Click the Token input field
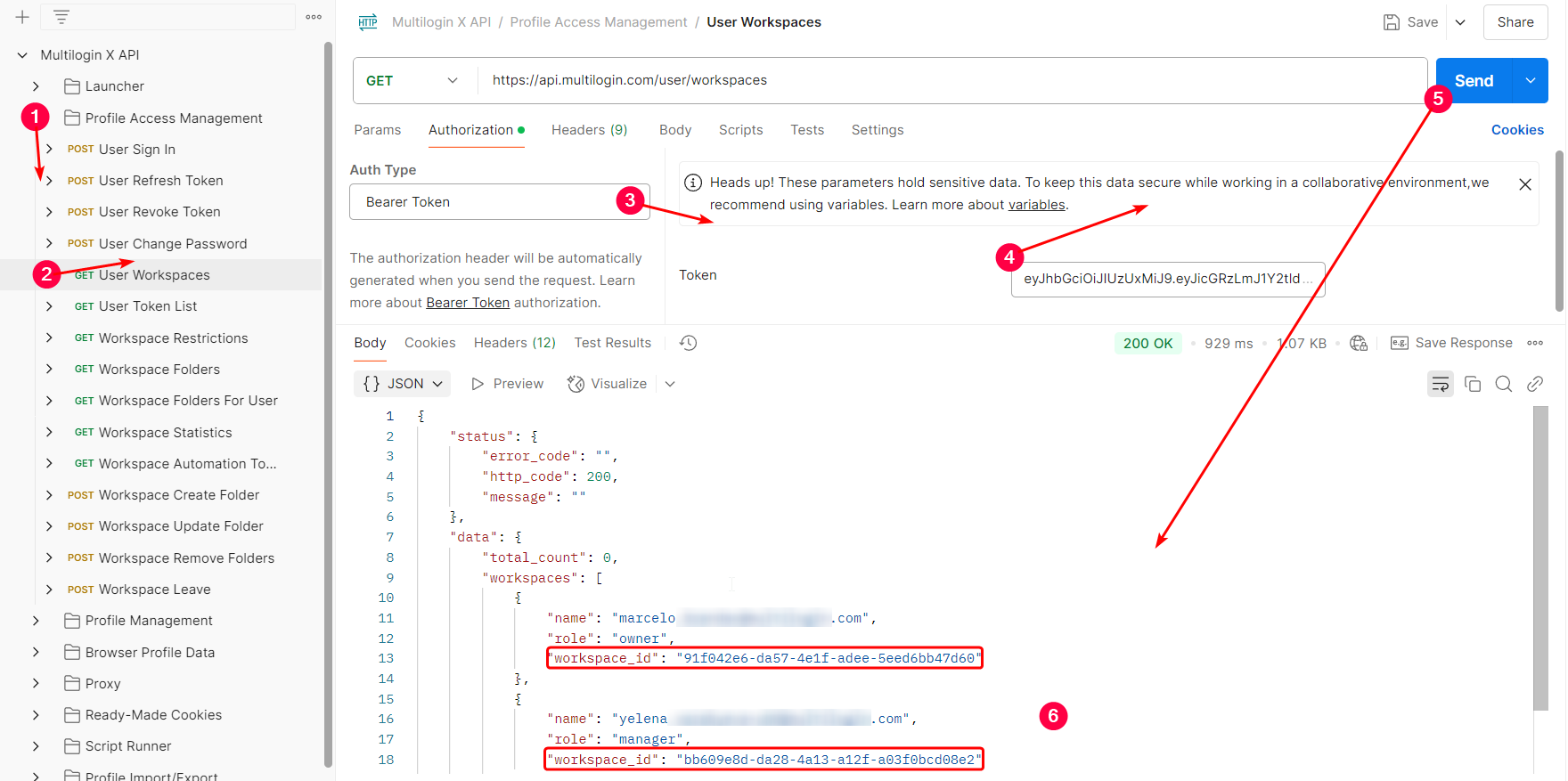The width and height of the screenshot is (1568, 781). (1168, 279)
